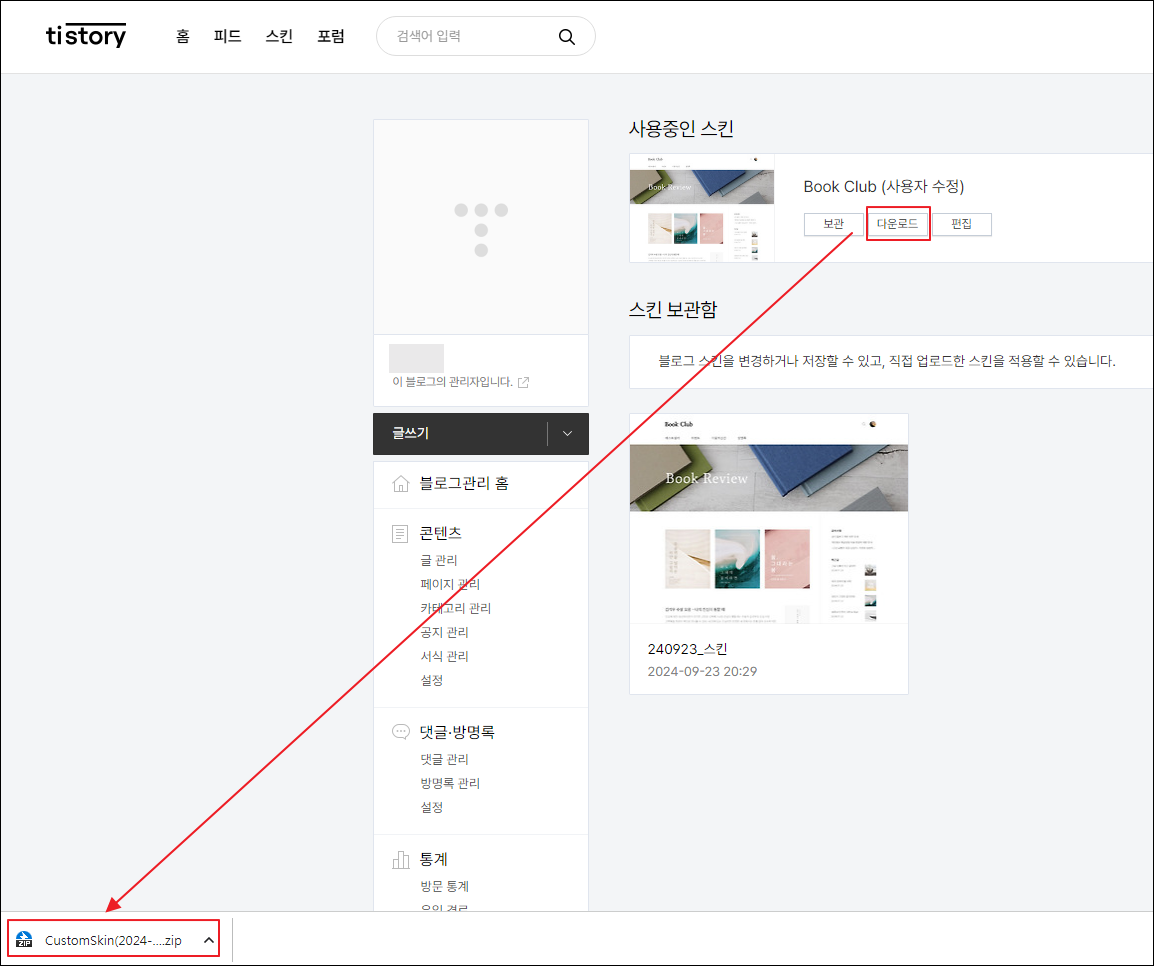
Task: Open blog via external link icon
Action: pyautogui.click(x=523, y=382)
